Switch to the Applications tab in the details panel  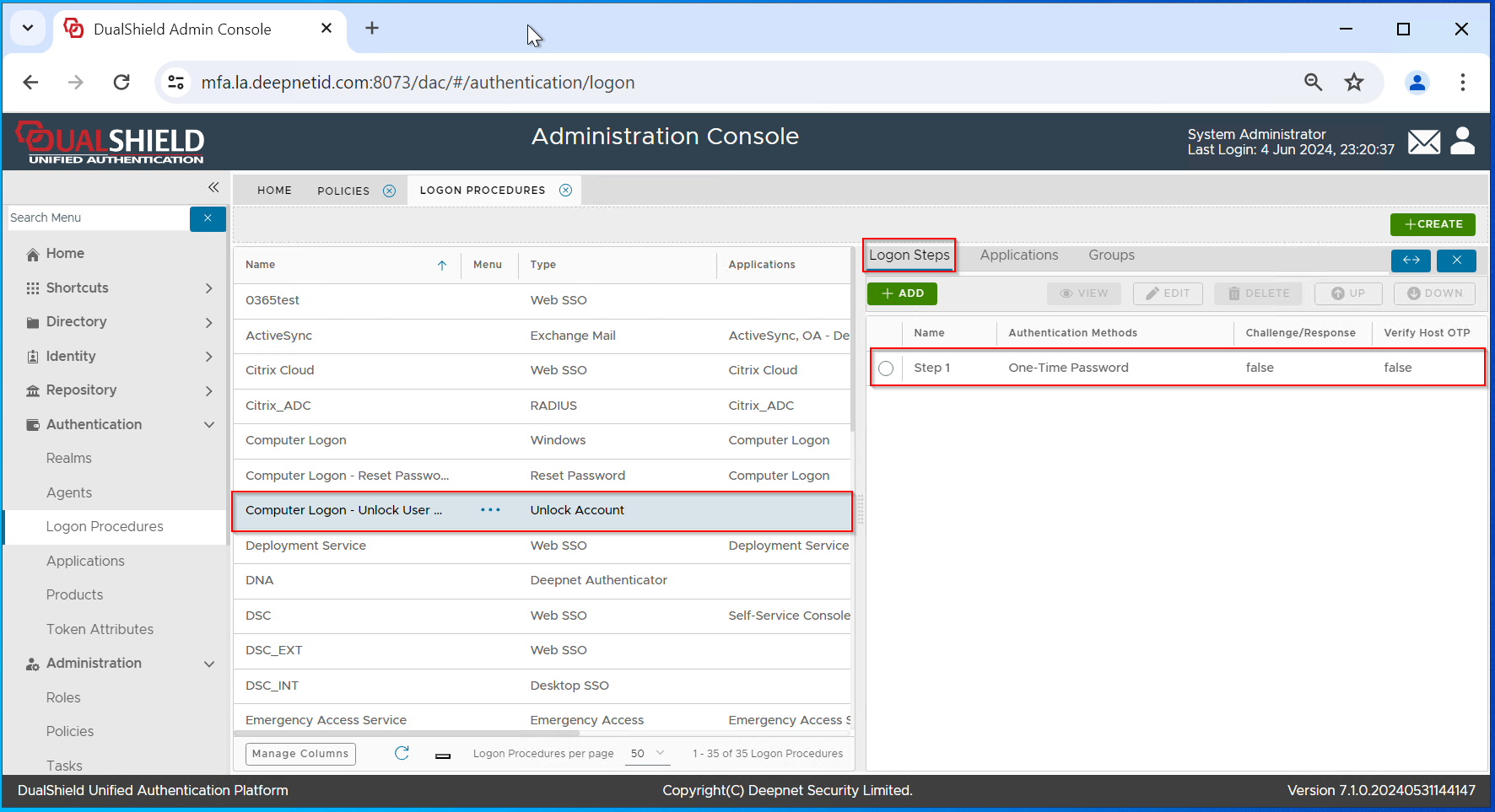click(1018, 255)
